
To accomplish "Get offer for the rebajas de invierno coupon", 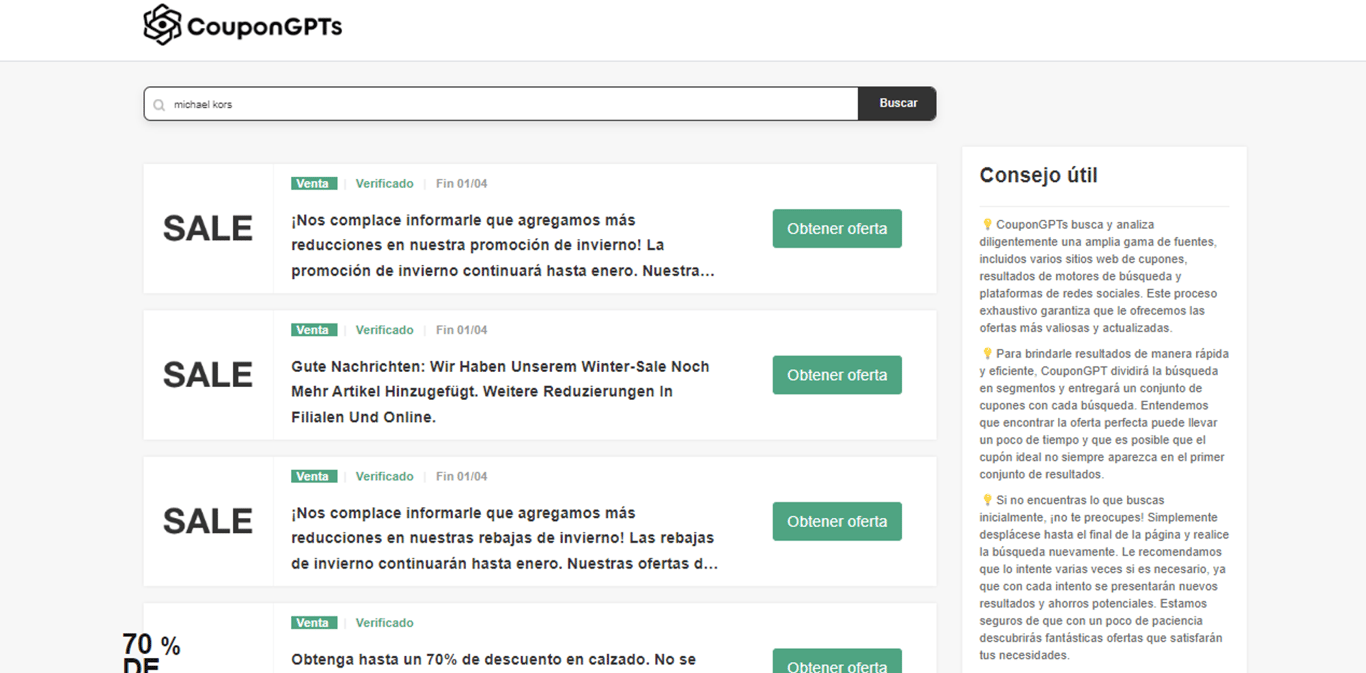I will [837, 521].
